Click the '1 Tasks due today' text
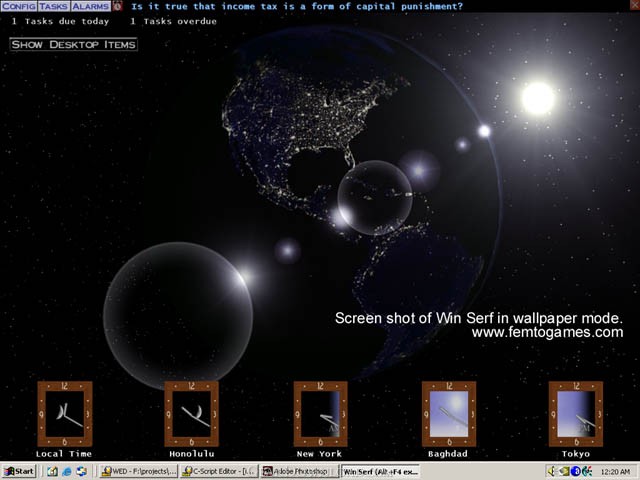This screenshot has width=640, height=480. point(60,21)
